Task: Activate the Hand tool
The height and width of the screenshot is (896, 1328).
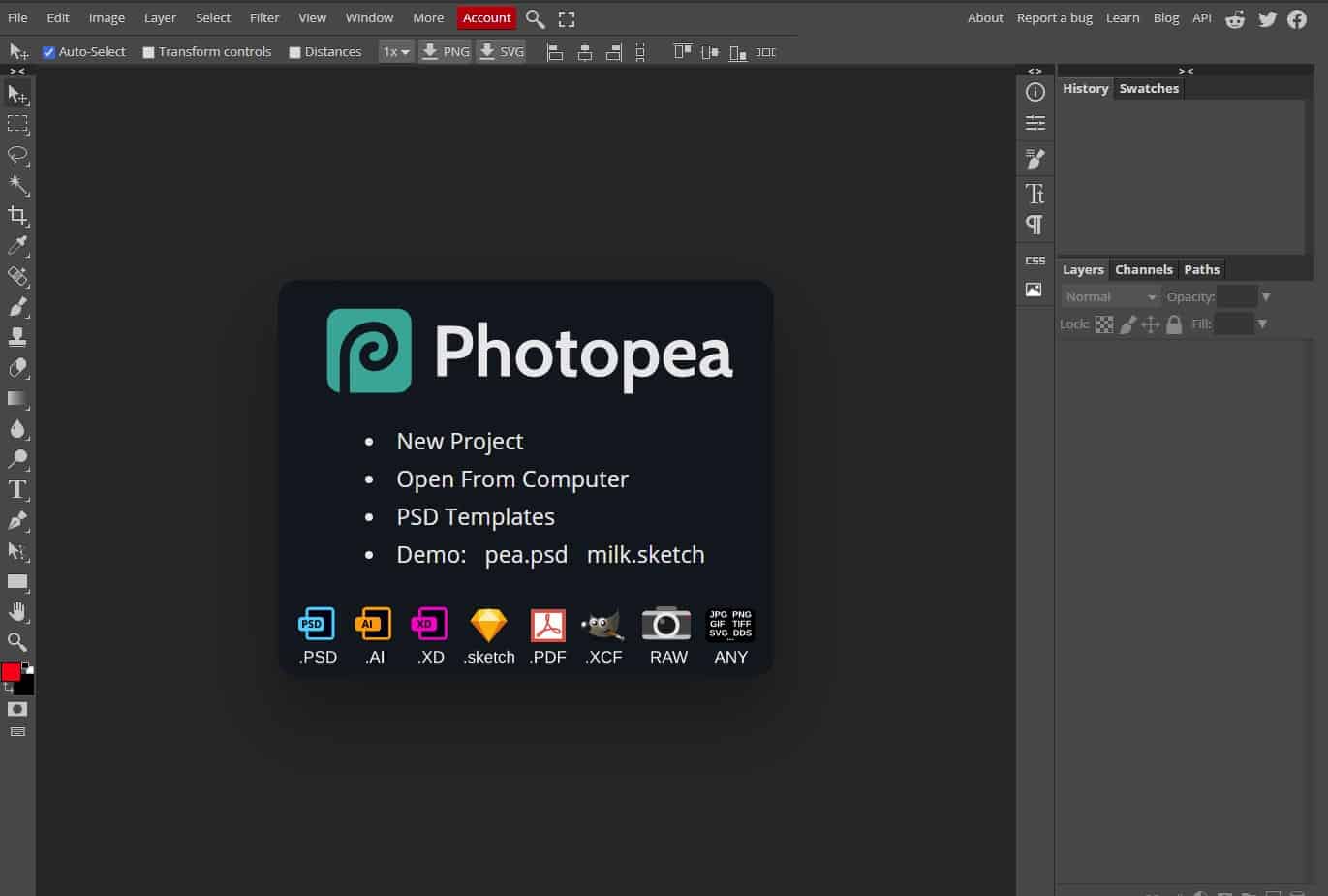Action: pyautogui.click(x=17, y=611)
